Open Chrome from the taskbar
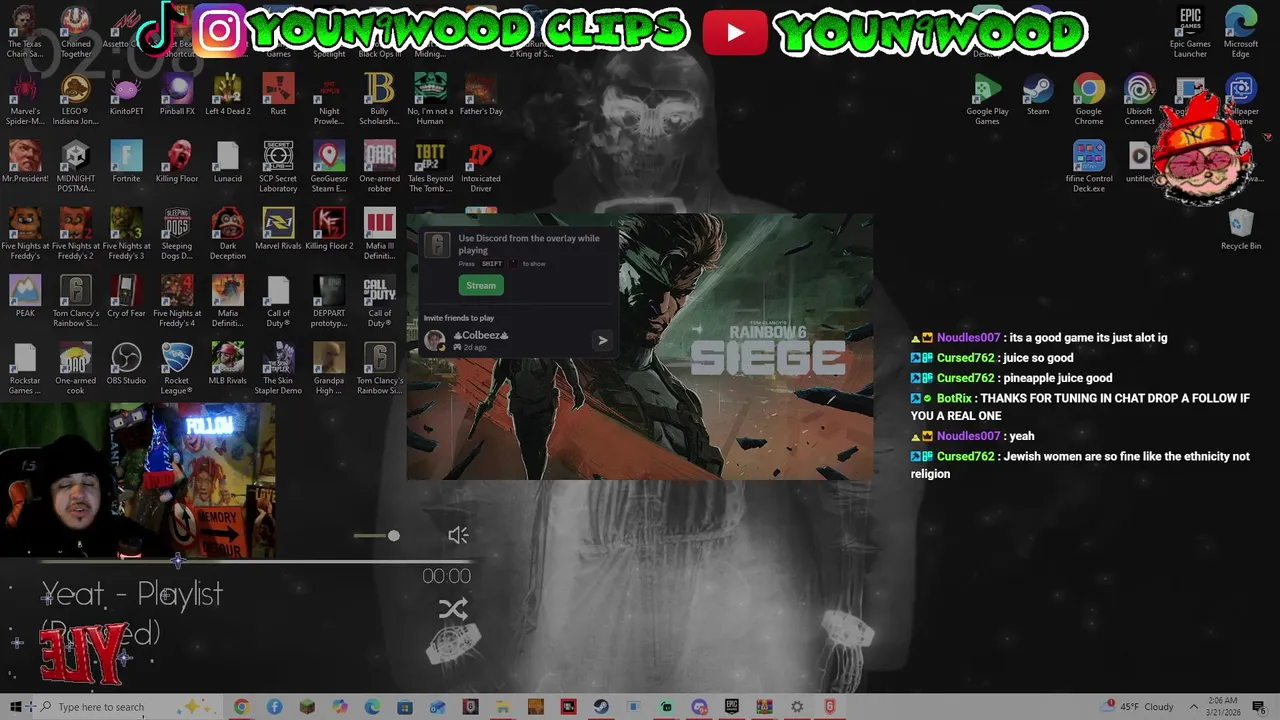Screen dimensions: 1280x720 (x=241, y=707)
